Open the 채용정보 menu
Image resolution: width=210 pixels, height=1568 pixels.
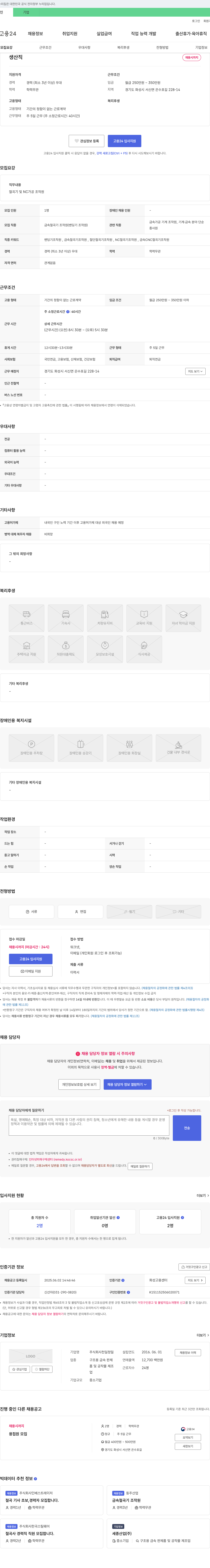point(35,34)
